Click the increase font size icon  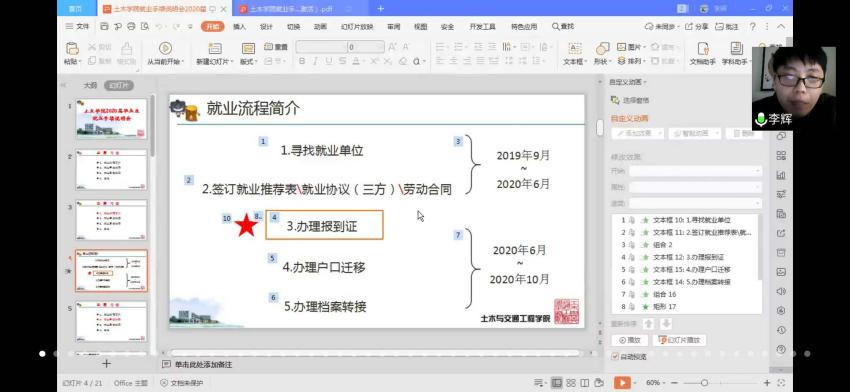click(393, 47)
